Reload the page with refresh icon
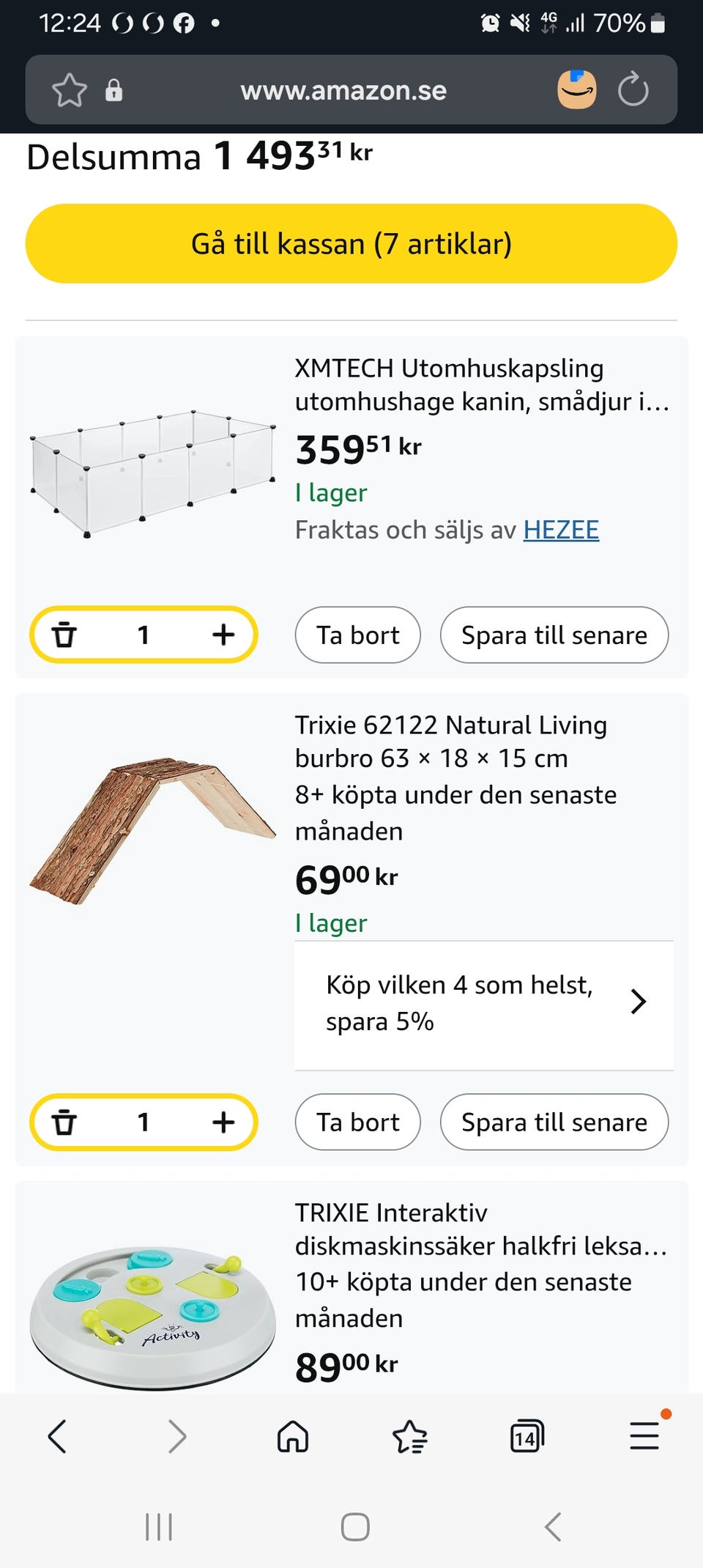Screen dimensions: 703x1568 pos(633,90)
